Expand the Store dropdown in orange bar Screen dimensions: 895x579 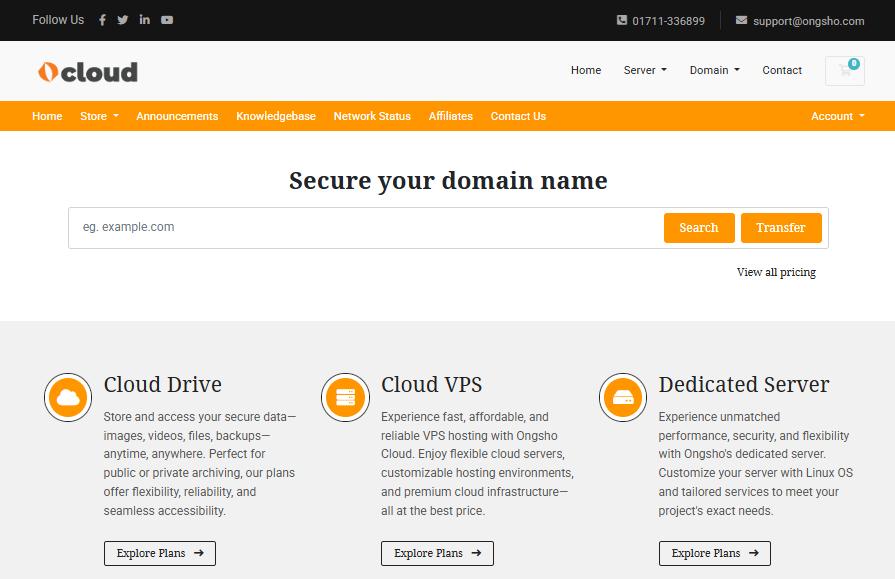(99, 116)
